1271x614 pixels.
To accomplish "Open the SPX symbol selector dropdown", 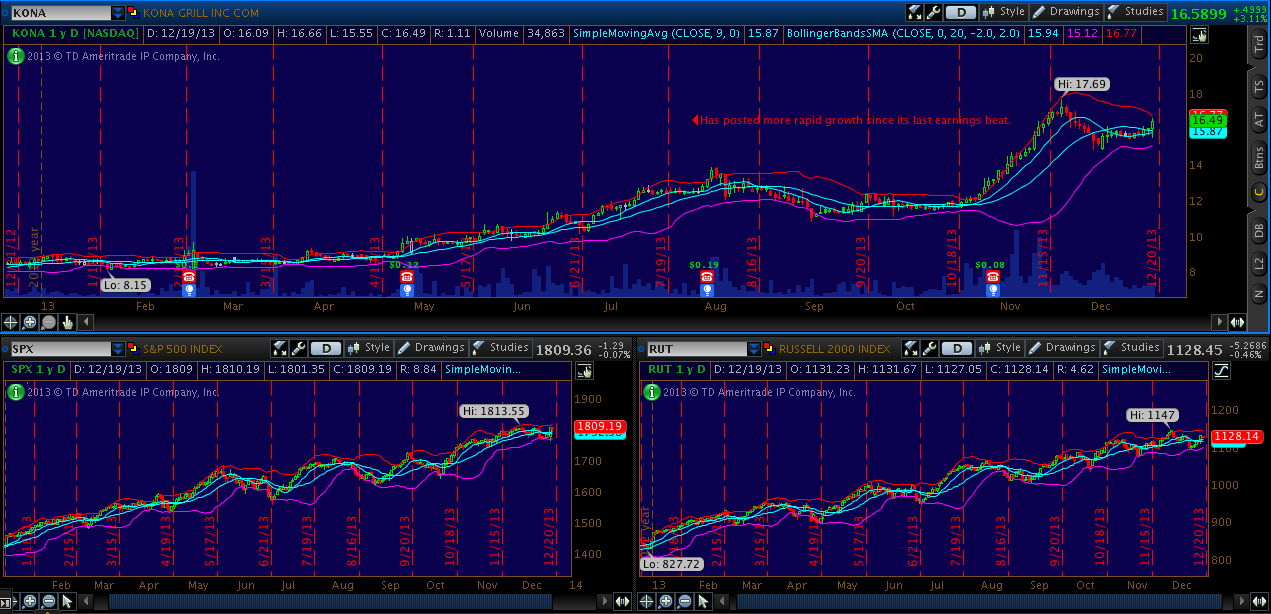I will click(x=118, y=349).
